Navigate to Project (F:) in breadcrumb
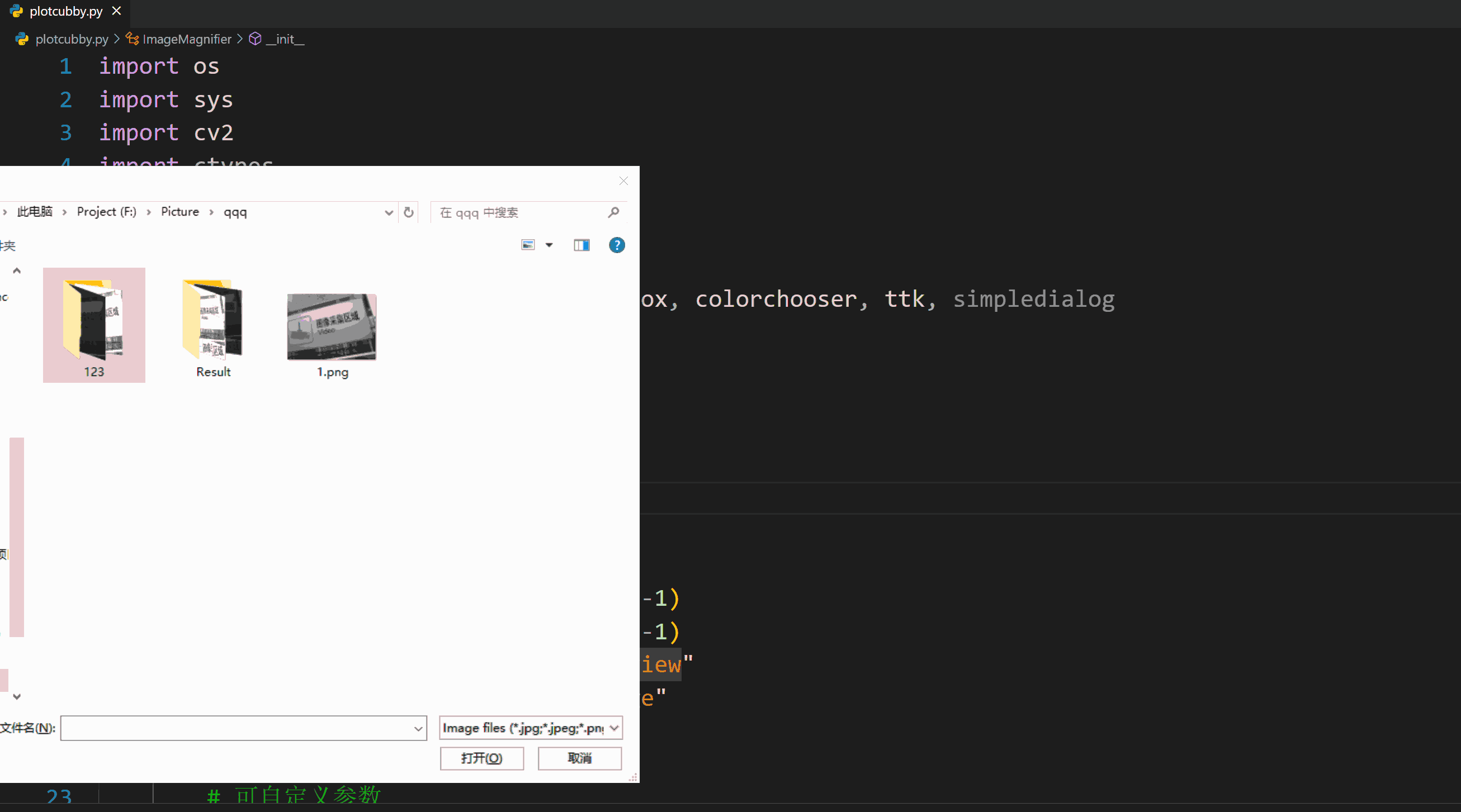 click(107, 211)
